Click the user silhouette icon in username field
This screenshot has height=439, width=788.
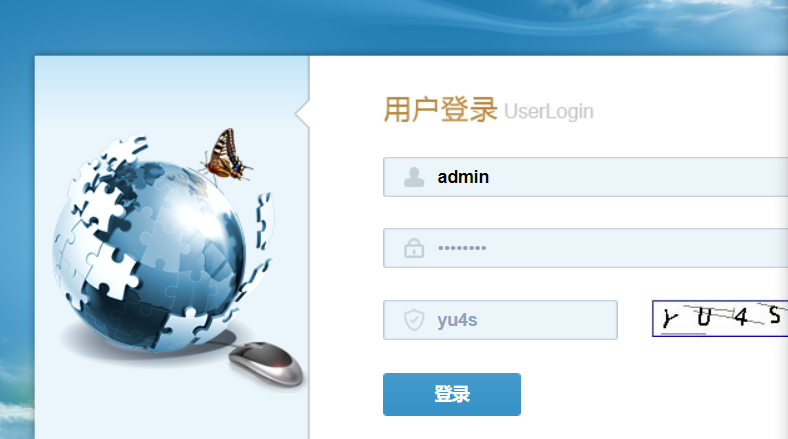[414, 177]
